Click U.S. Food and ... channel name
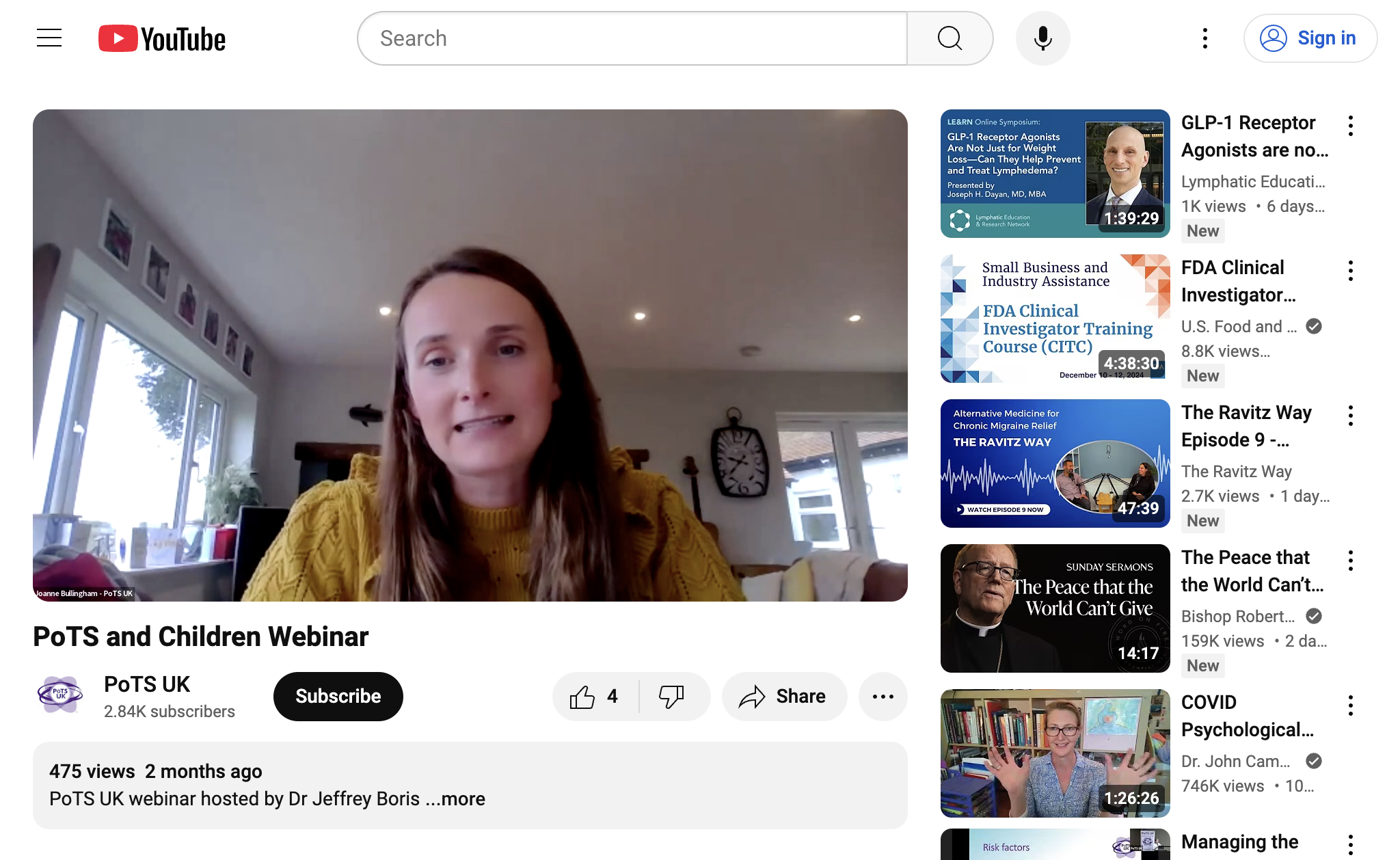This screenshot has width=1400, height=860. pos(1239,327)
